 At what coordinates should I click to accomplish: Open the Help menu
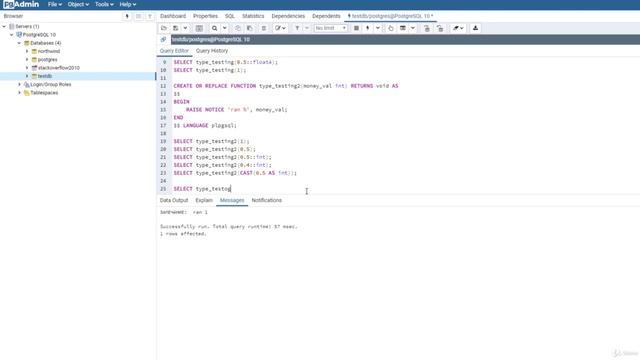point(128,4)
